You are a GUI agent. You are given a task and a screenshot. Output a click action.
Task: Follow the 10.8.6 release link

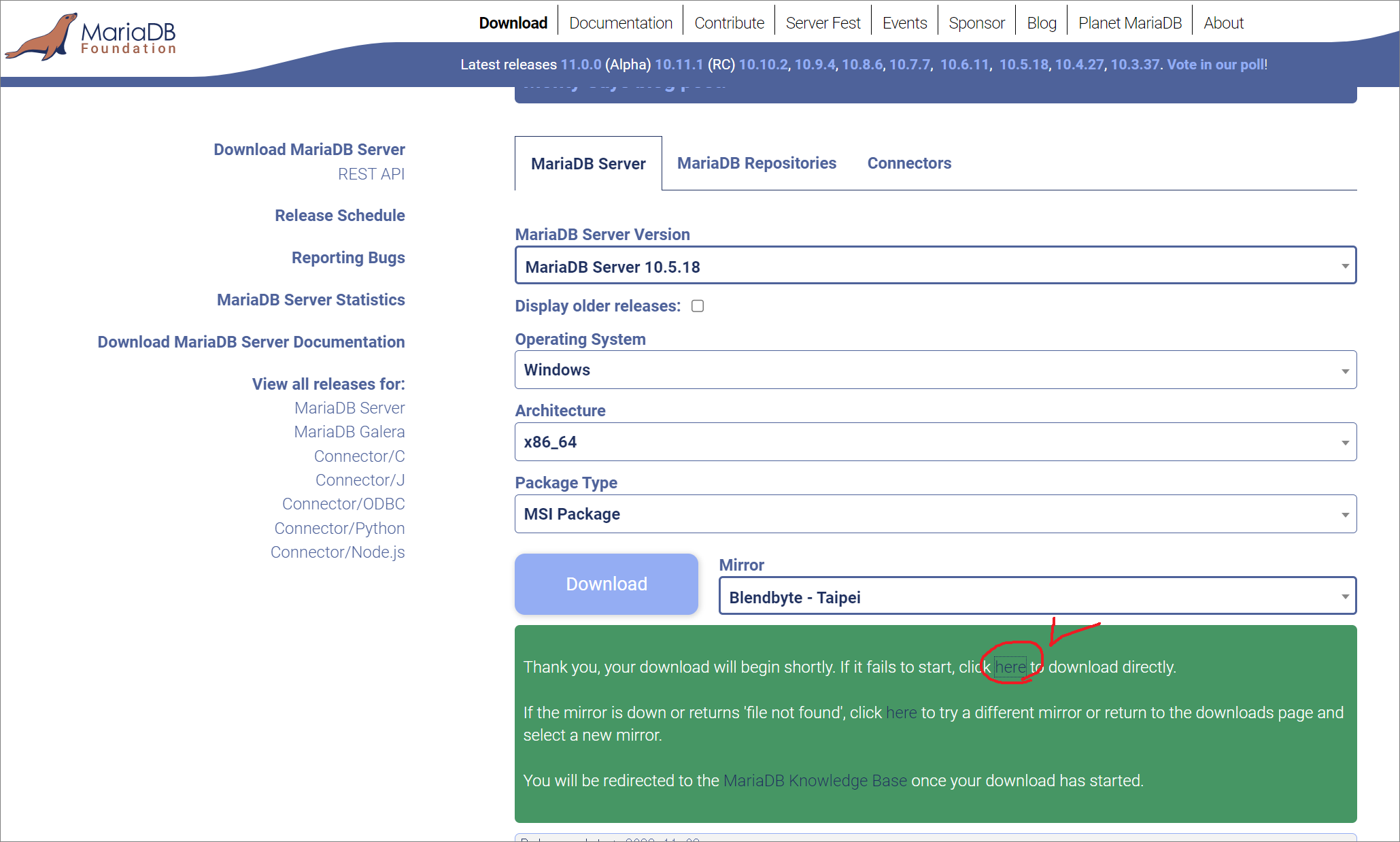point(862,65)
